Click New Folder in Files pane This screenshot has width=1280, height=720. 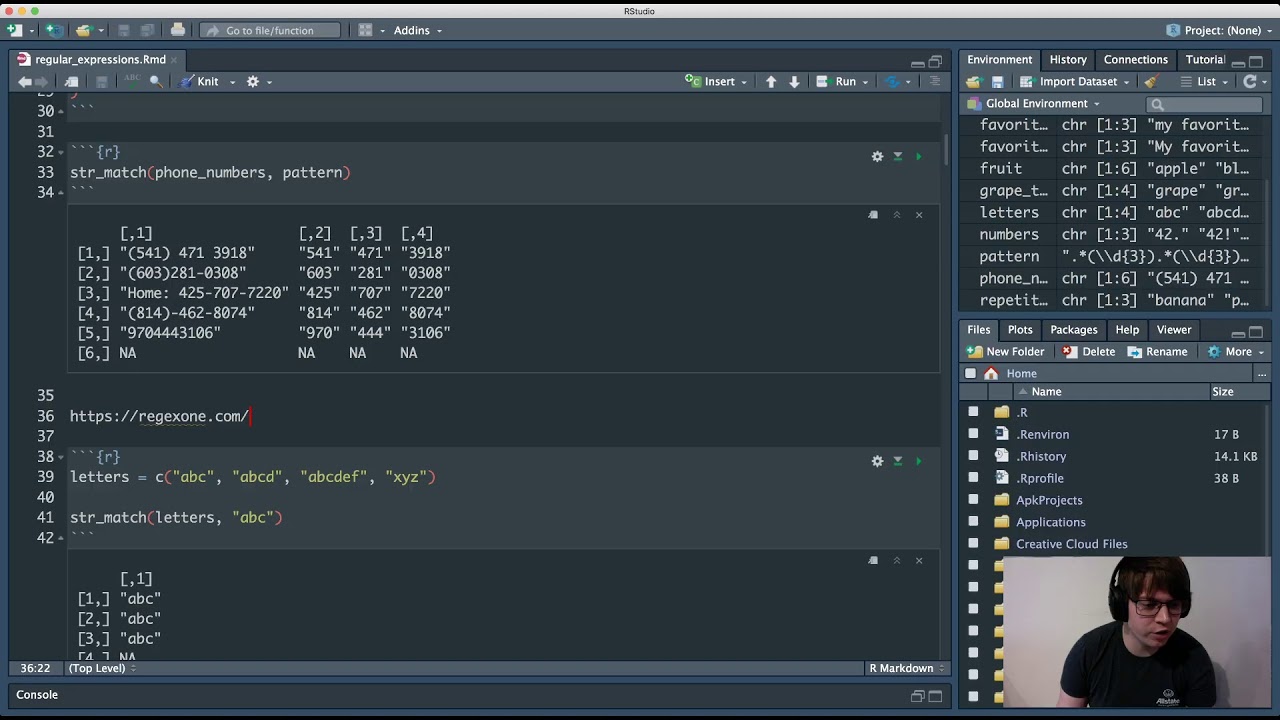pos(1005,351)
